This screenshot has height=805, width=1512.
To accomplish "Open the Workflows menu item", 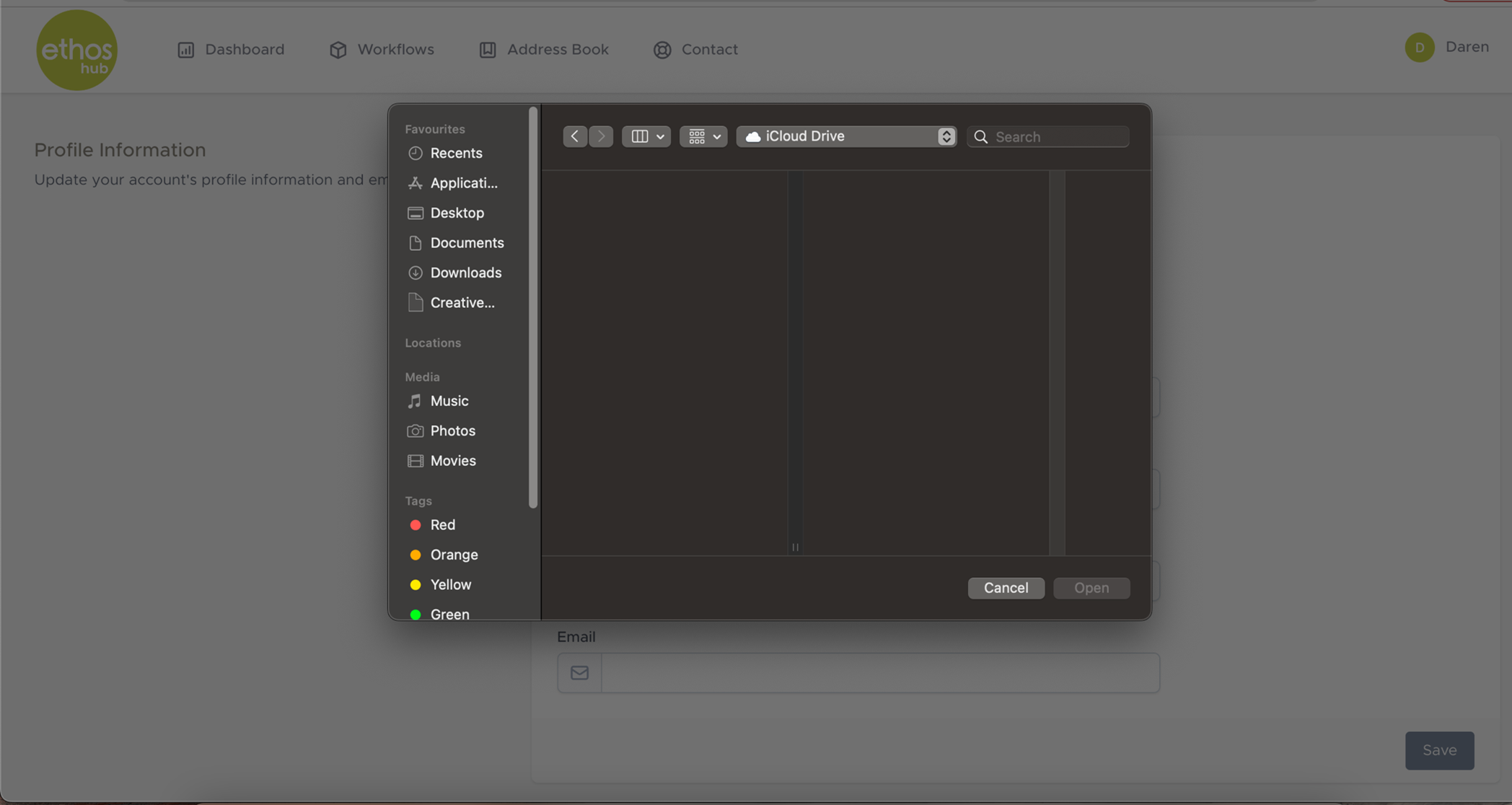I will click(x=382, y=49).
